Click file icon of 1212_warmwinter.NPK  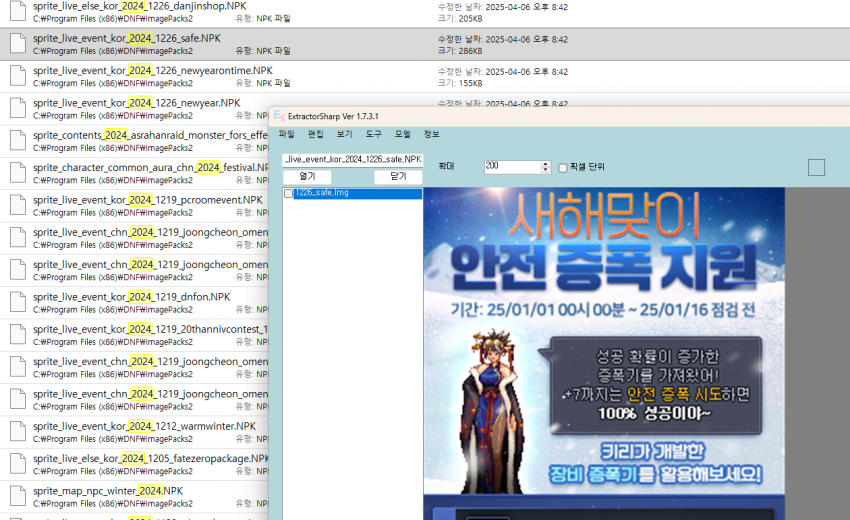tap(17, 431)
